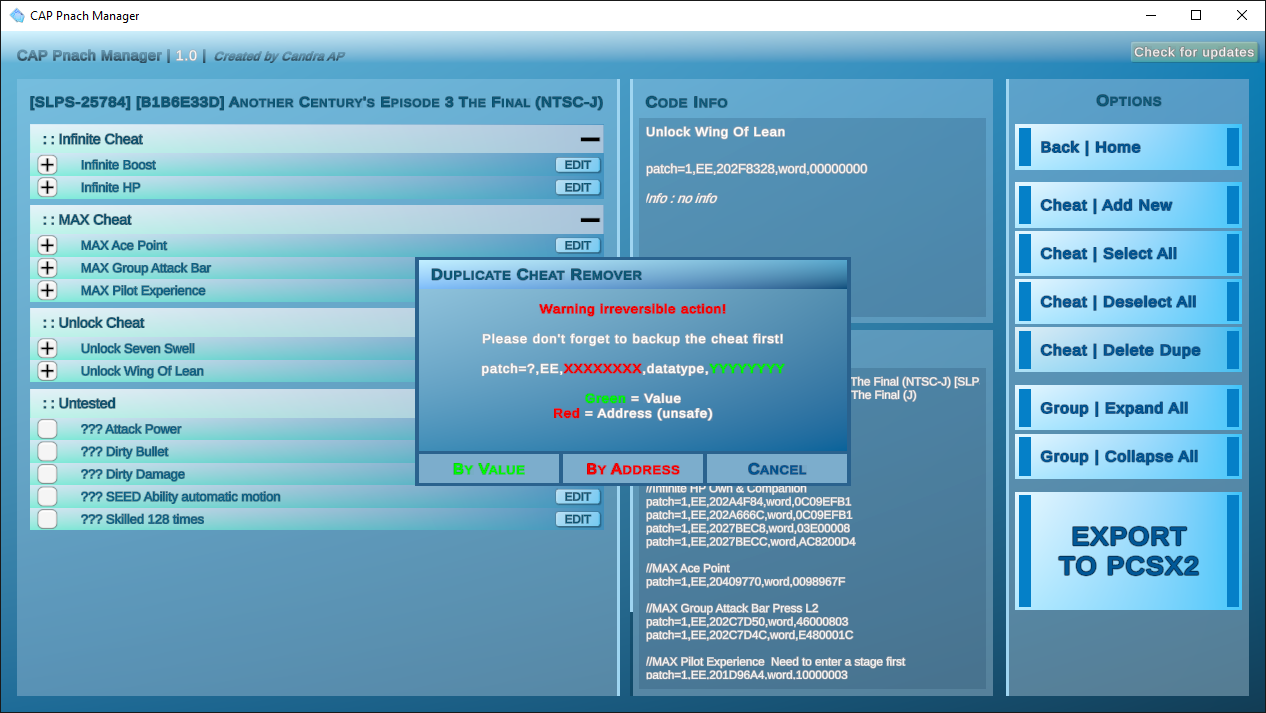Viewport: 1266px width, 713px height.
Task: Toggle the plus box beside Unlock Seven Swell
Action: click(47, 348)
